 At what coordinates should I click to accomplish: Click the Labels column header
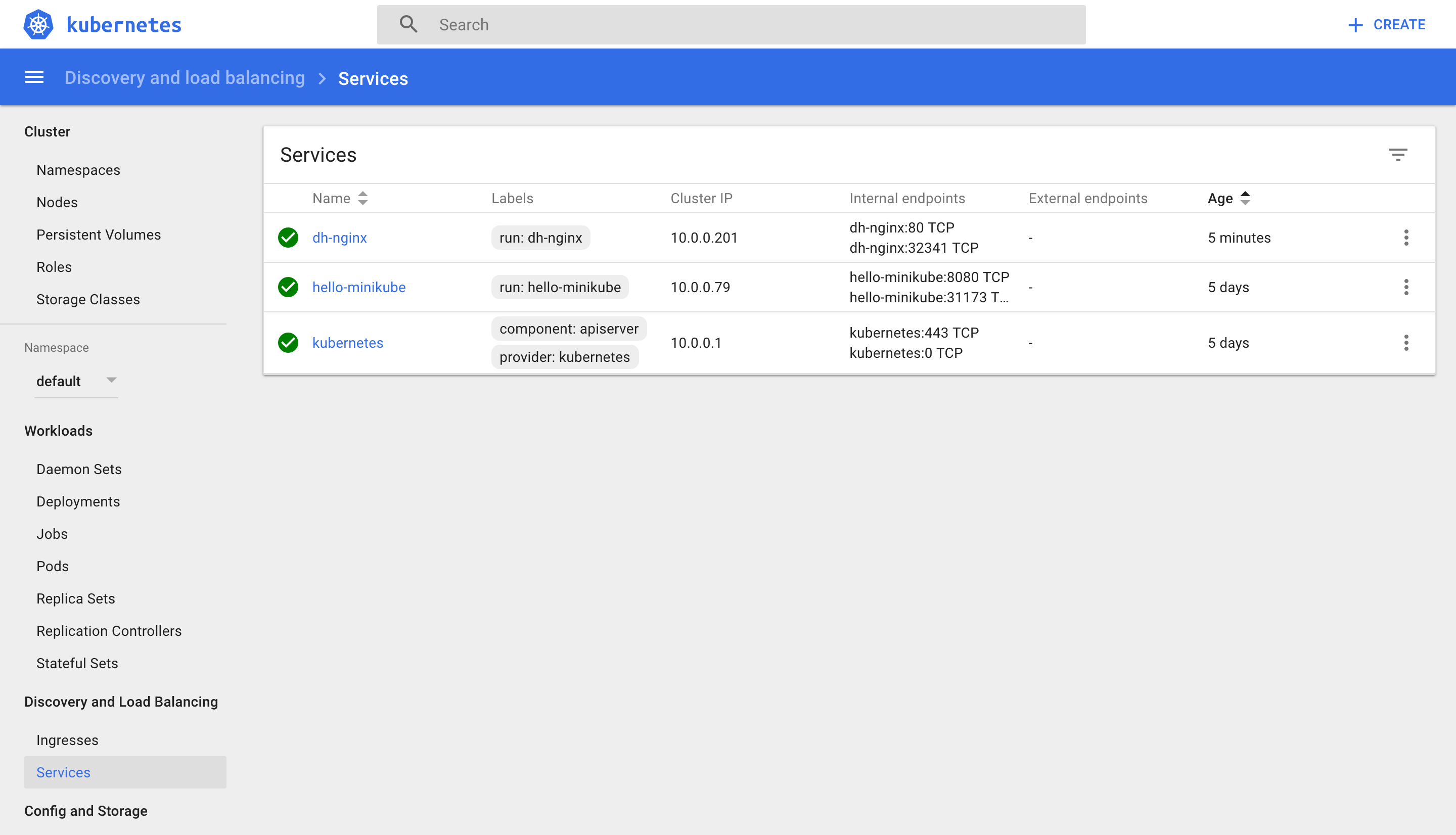[x=512, y=199]
